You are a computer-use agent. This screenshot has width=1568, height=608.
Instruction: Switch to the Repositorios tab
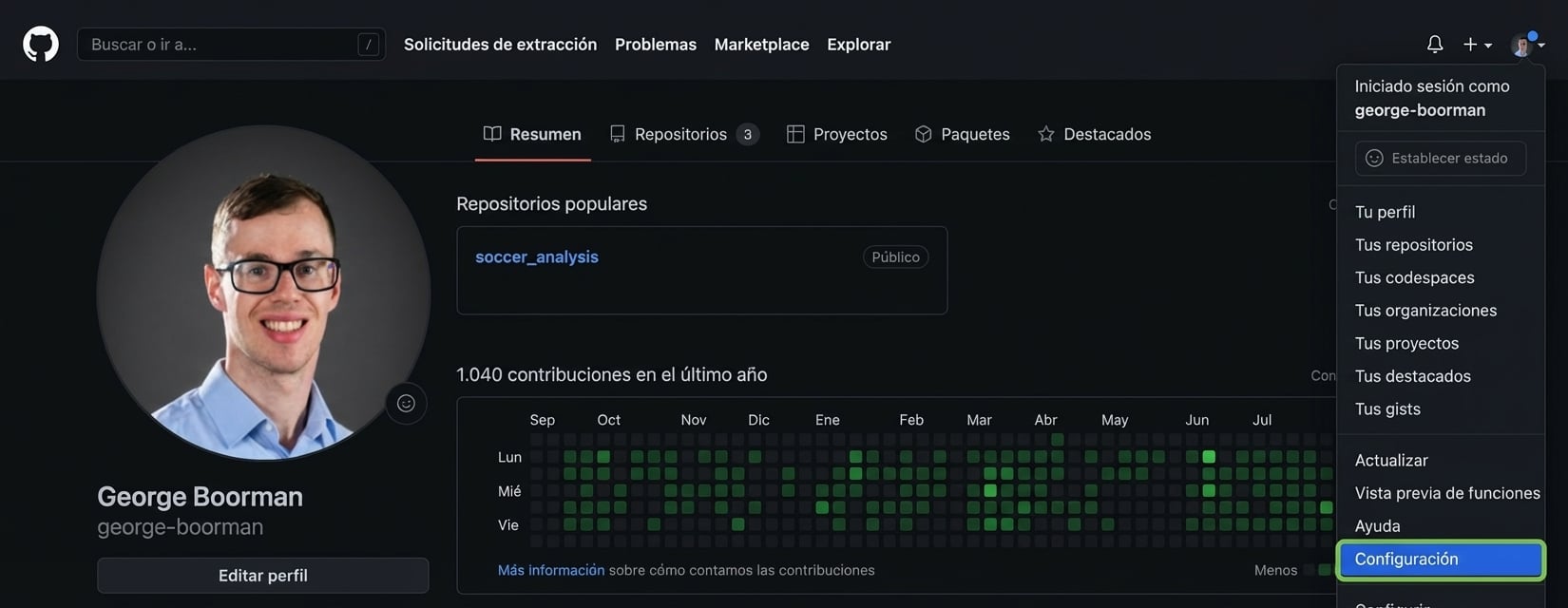click(684, 134)
